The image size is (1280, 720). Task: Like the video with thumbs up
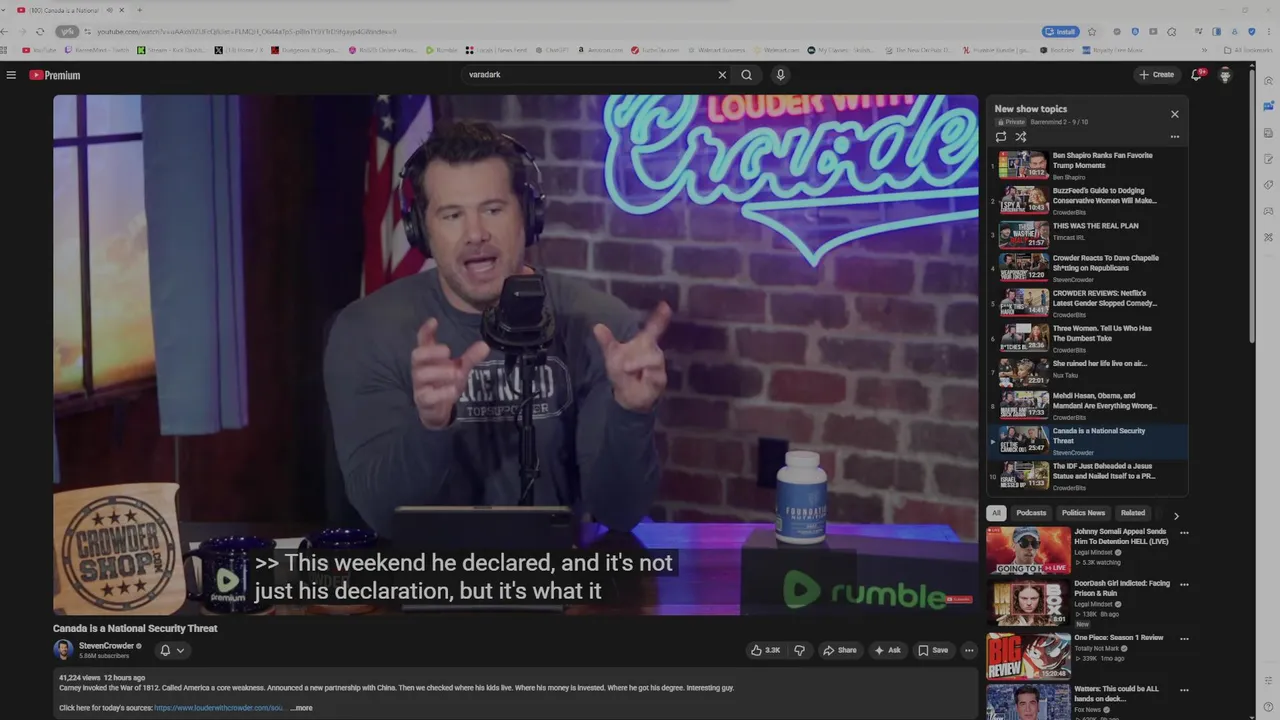point(766,650)
